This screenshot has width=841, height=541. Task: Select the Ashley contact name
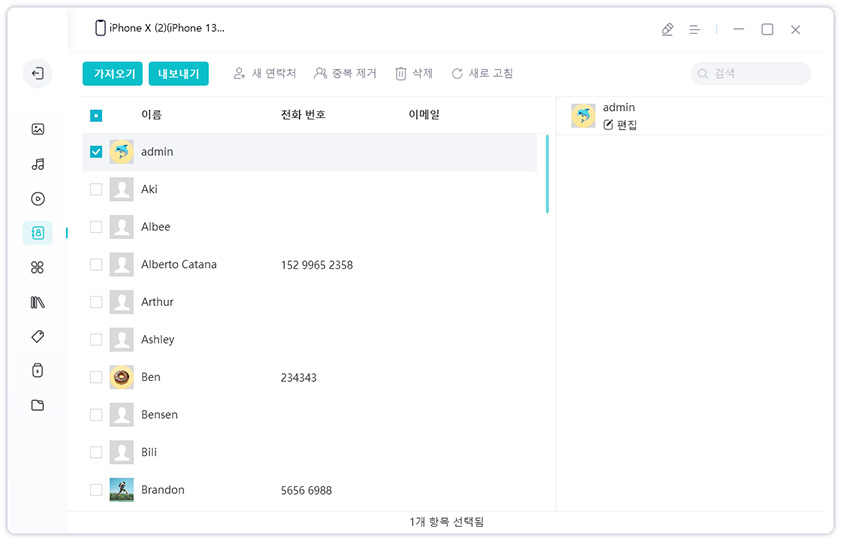click(x=158, y=340)
